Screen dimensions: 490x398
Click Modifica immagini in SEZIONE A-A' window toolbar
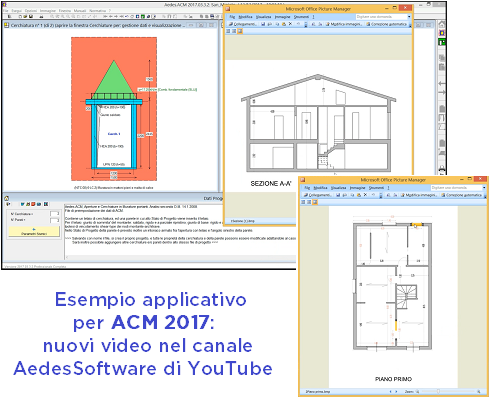[344, 24]
